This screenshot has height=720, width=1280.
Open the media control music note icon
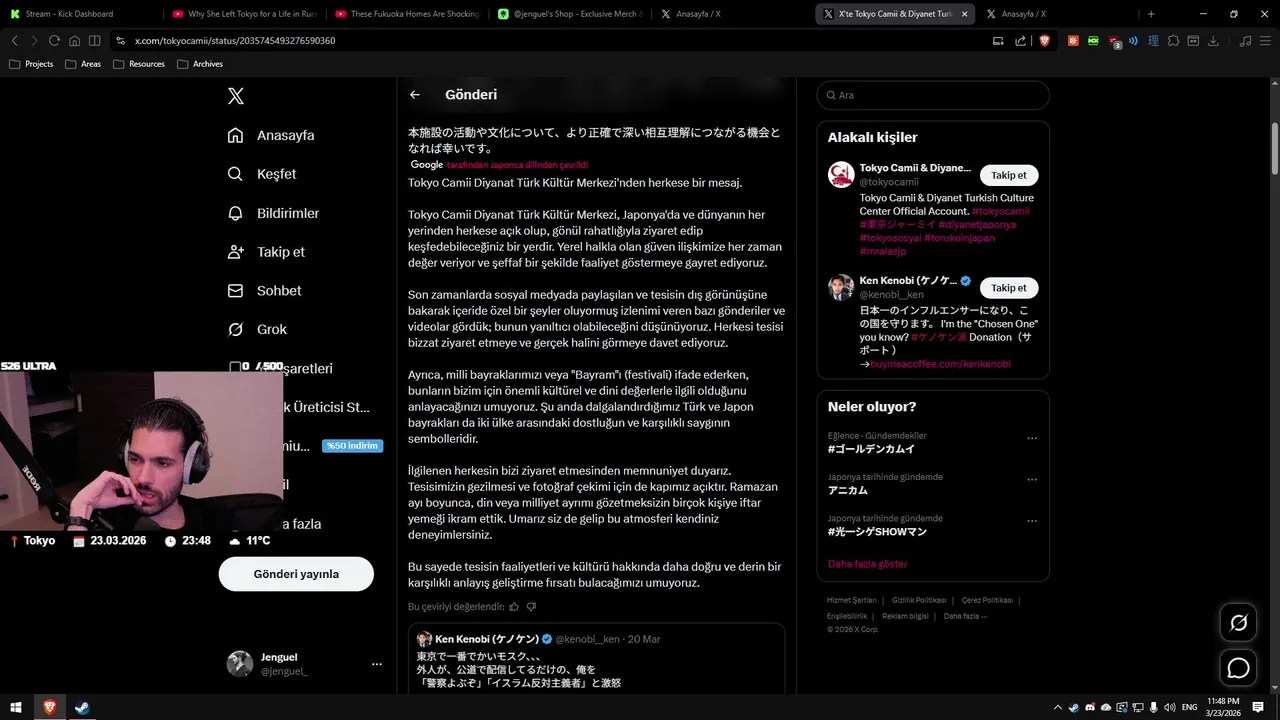click(x=1245, y=41)
